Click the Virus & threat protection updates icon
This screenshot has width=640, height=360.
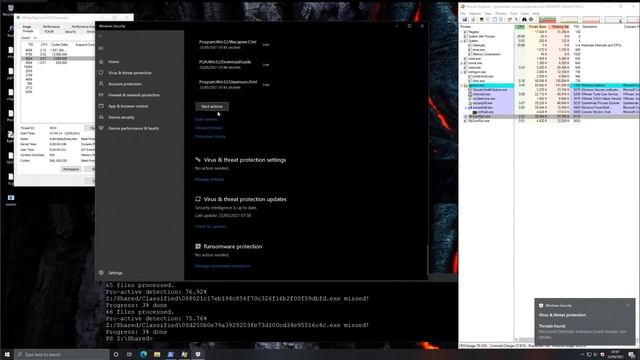pyautogui.click(x=198, y=199)
